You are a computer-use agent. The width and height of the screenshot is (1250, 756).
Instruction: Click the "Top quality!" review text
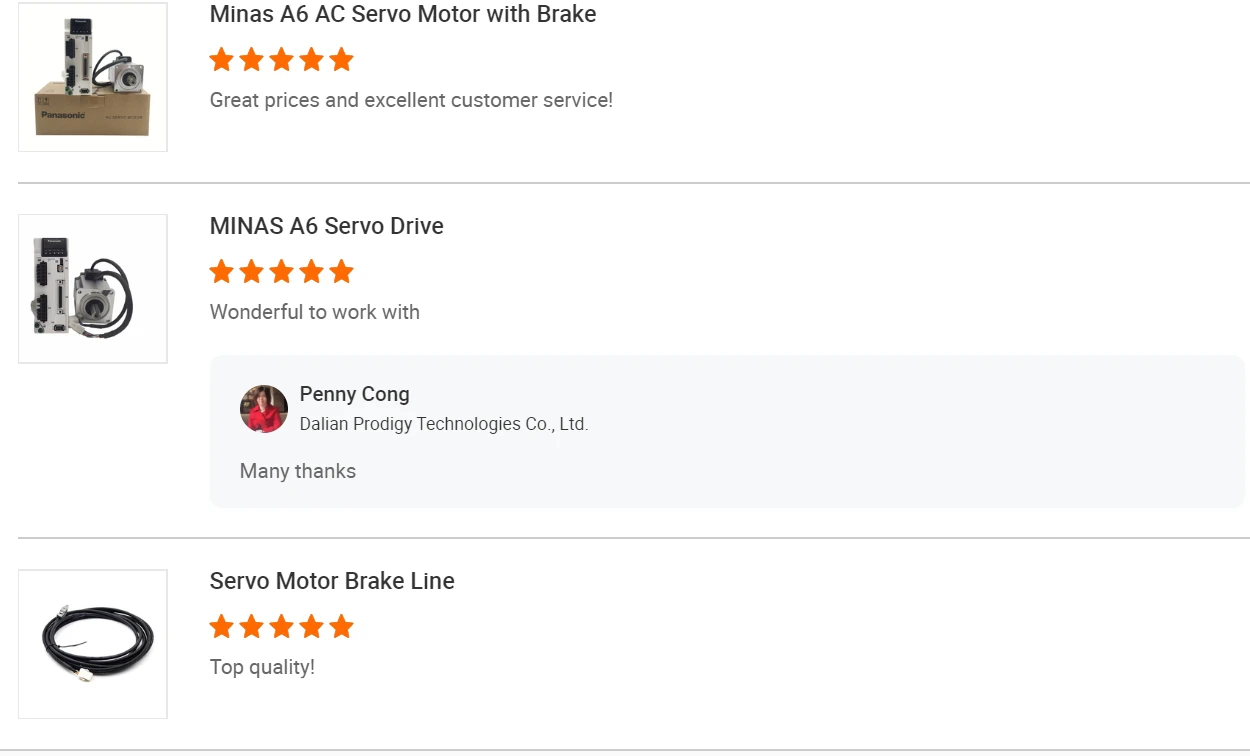[x=262, y=667]
